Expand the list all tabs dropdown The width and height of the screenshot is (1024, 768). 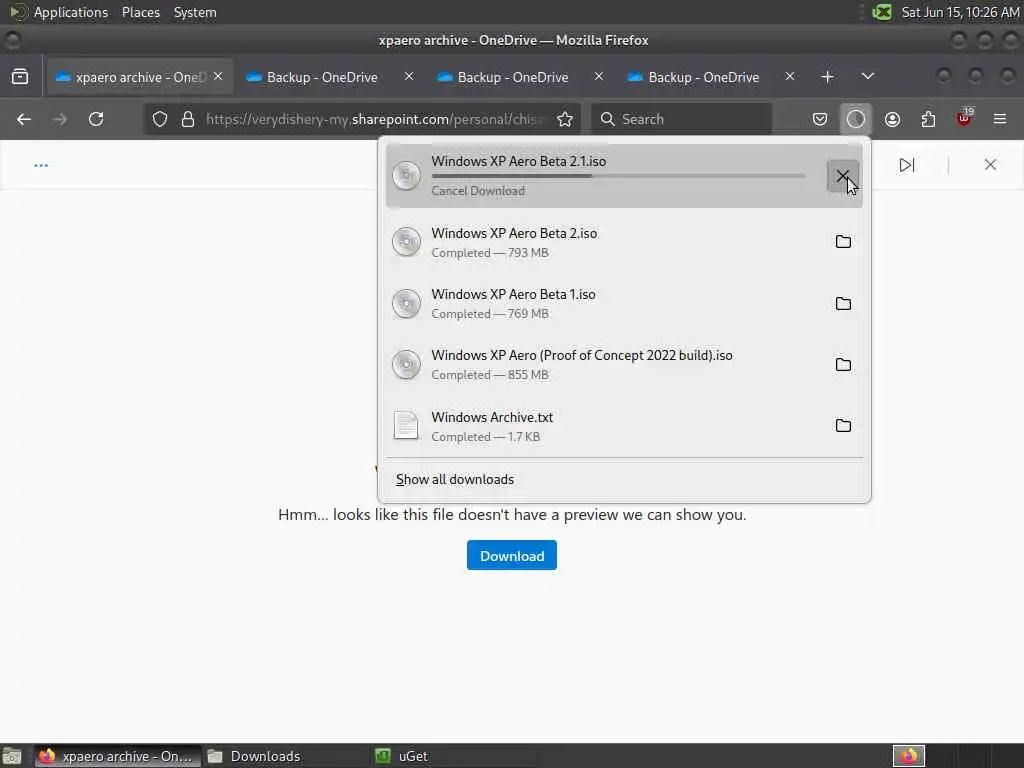(x=867, y=76)
